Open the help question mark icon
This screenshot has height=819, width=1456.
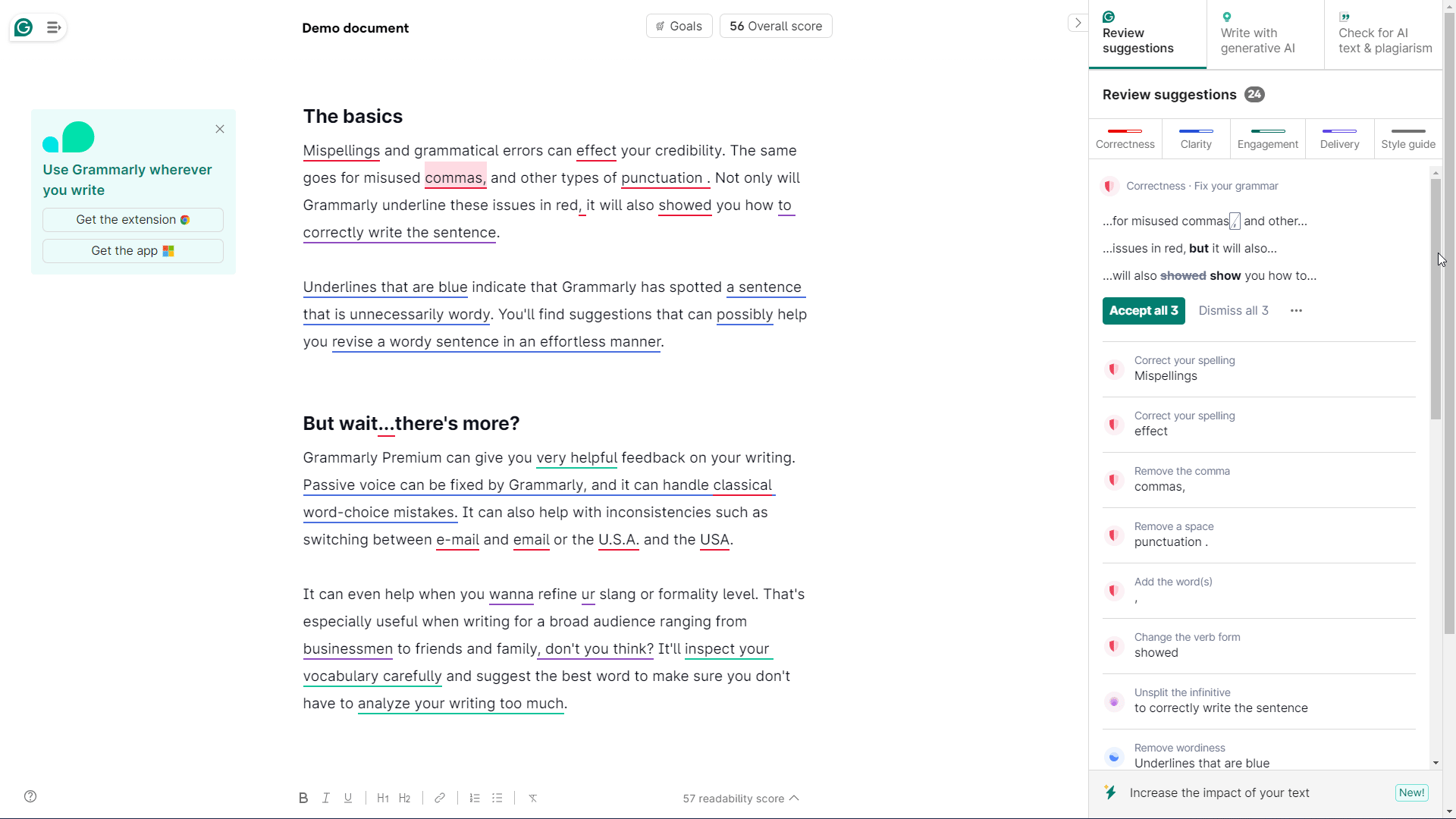[x=30, y=796]
